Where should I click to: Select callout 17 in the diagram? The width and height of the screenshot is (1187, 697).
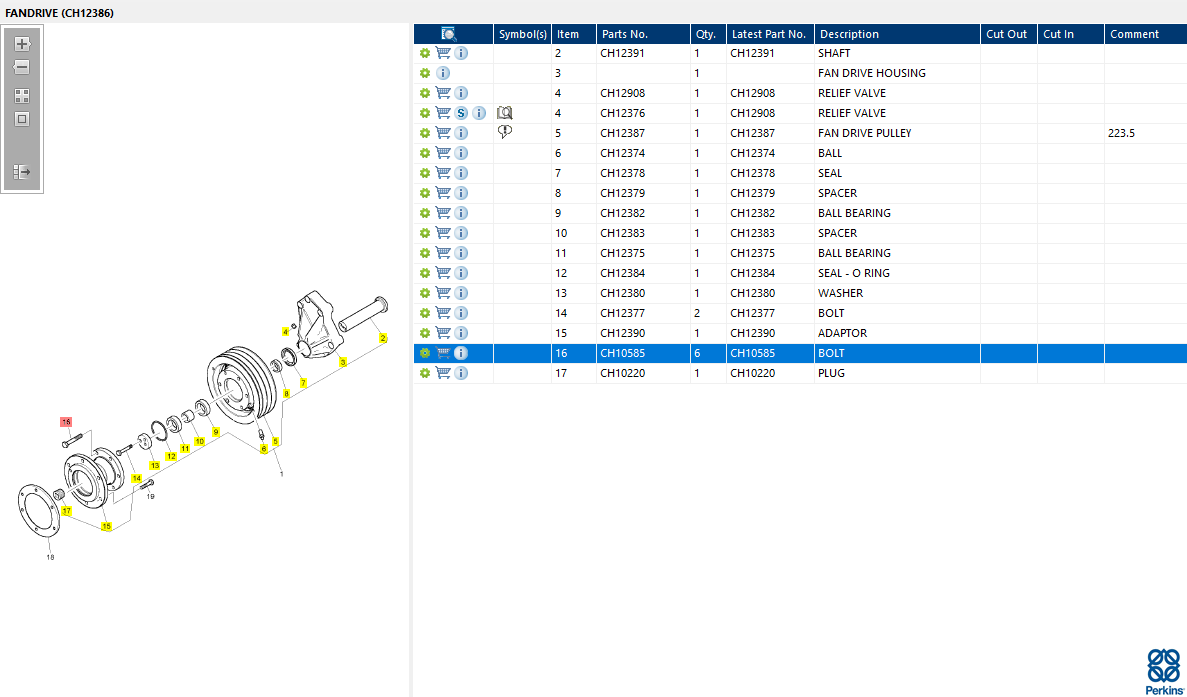point(67,511)
